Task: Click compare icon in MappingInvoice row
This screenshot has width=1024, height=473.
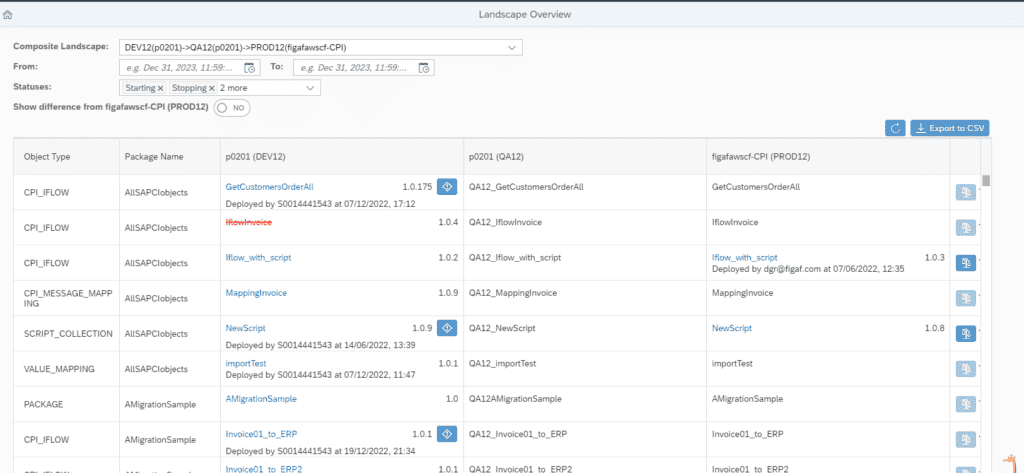Action: tap(967, 298)
